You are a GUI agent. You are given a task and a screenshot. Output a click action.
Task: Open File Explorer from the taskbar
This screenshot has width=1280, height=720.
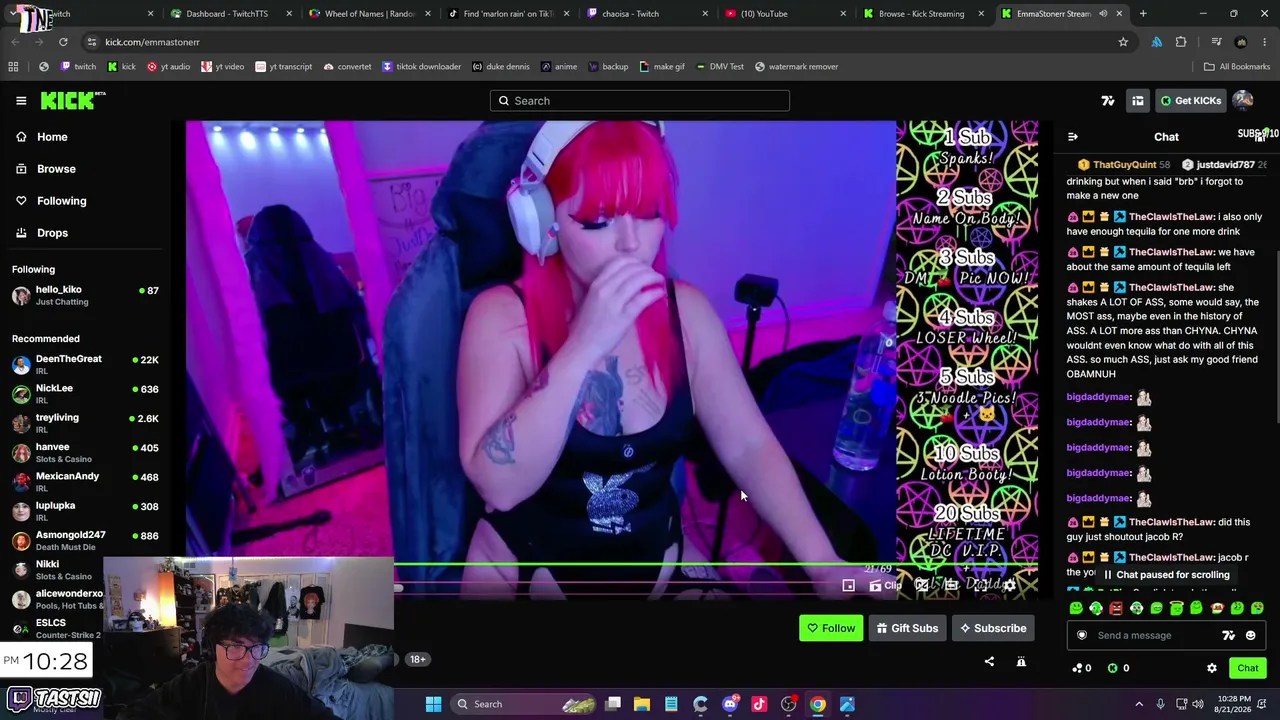click(642, 704)
